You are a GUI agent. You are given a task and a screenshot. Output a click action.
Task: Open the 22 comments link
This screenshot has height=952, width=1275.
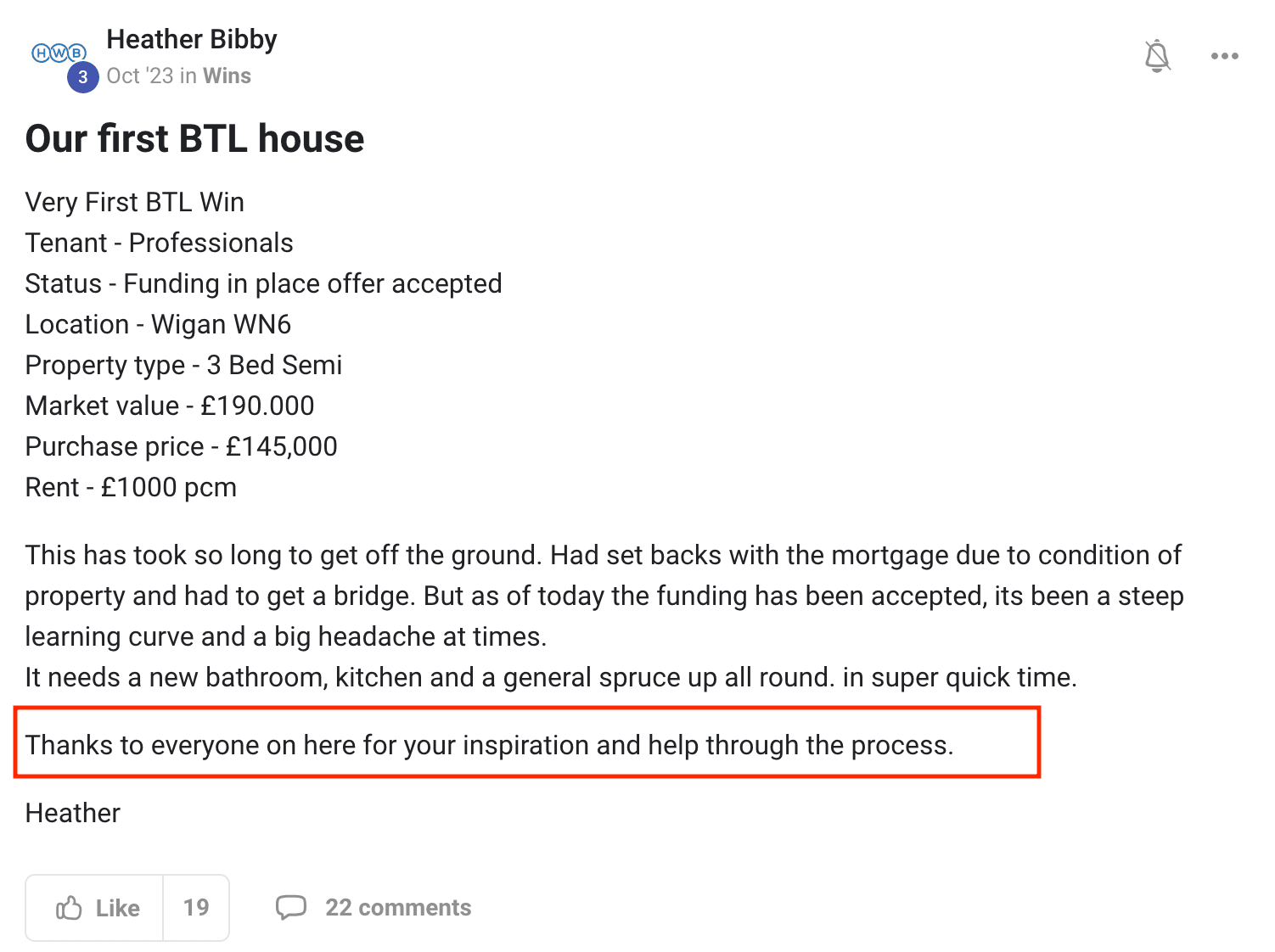[398, 907]
